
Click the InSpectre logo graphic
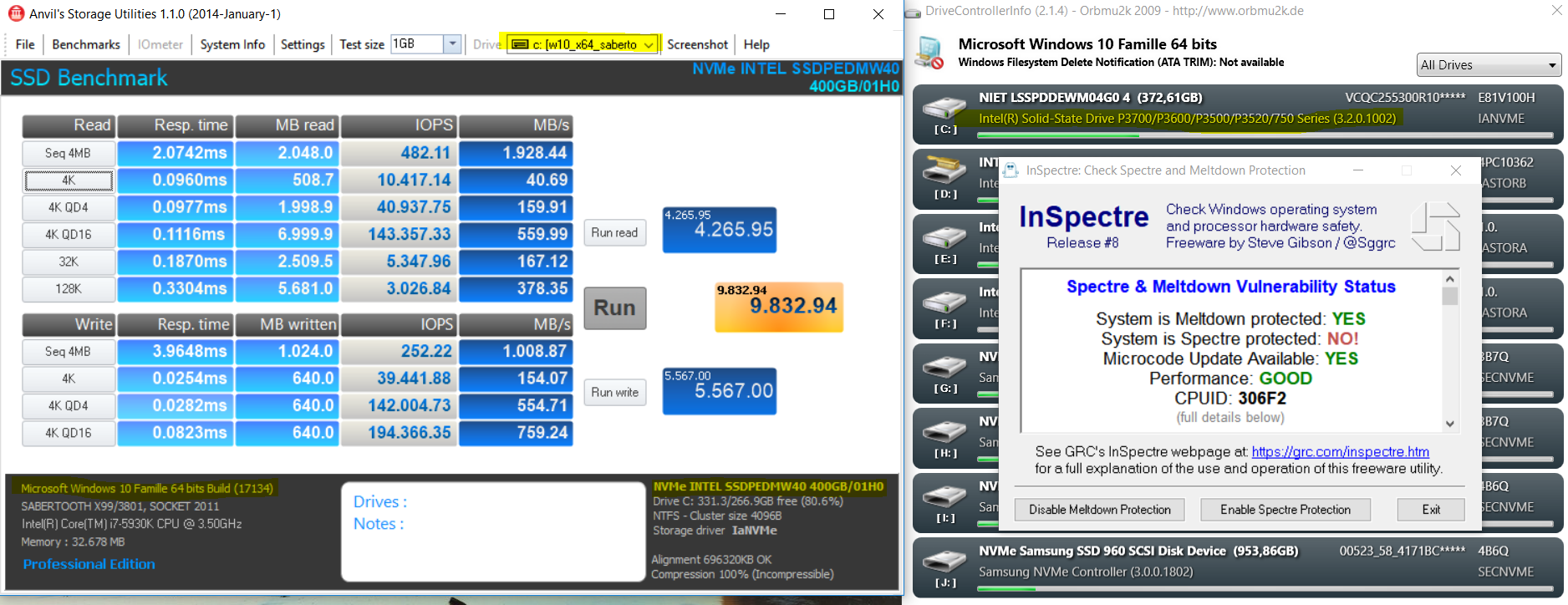[1435, 226]
